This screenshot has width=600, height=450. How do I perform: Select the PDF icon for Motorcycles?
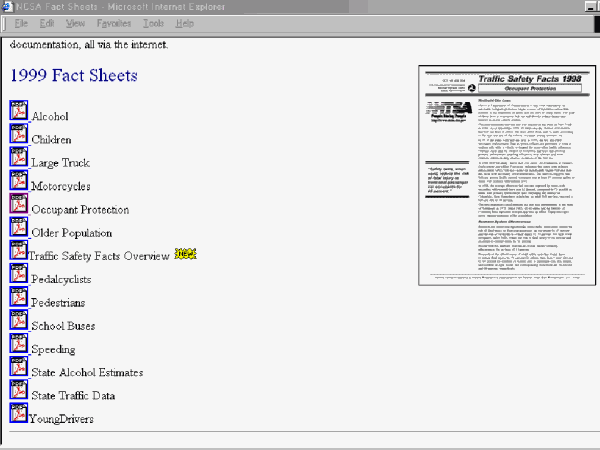click(x=19, y=181)
